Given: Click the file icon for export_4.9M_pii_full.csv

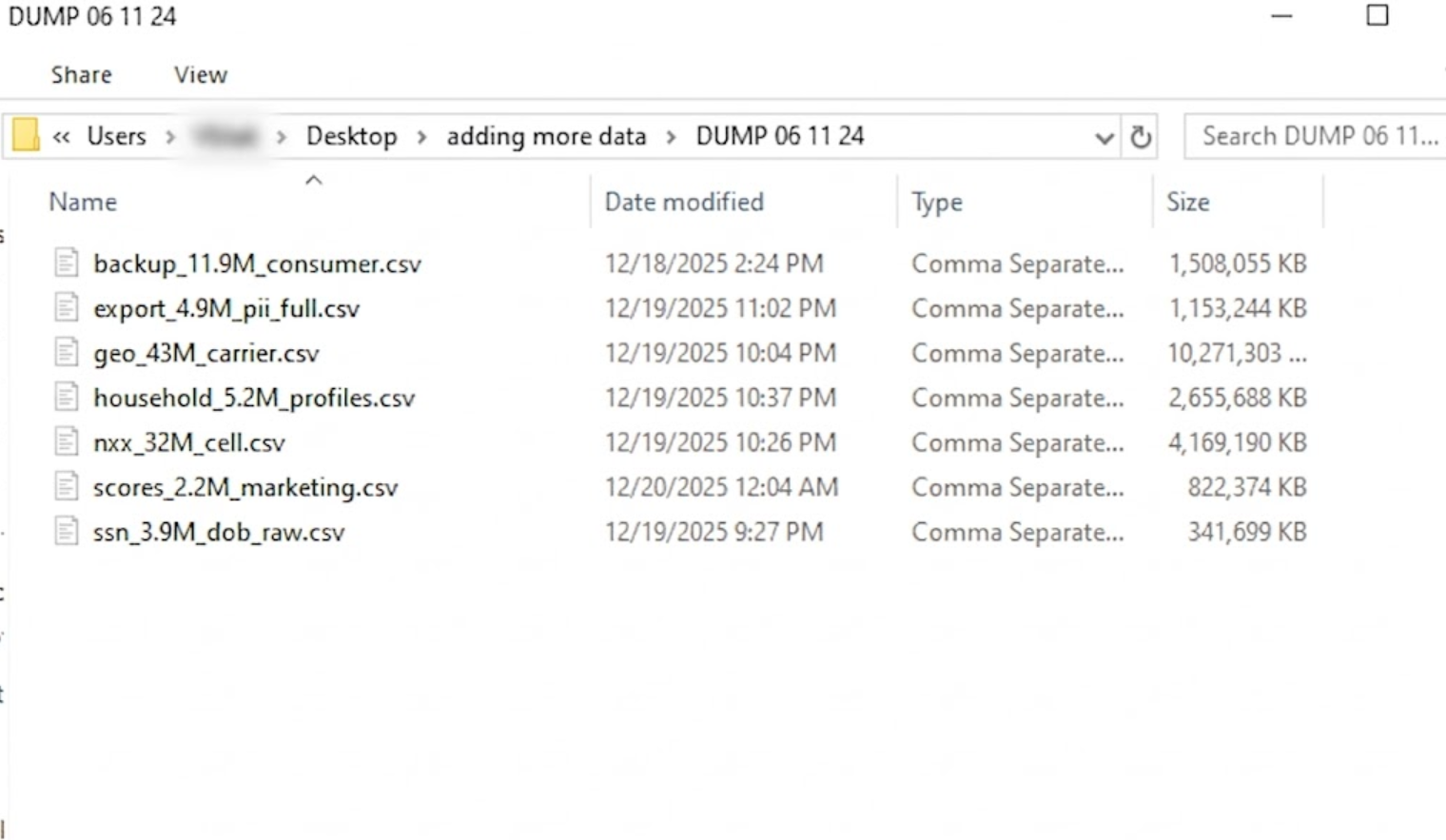Looking at the screenshot, I should tap(67, 307).
